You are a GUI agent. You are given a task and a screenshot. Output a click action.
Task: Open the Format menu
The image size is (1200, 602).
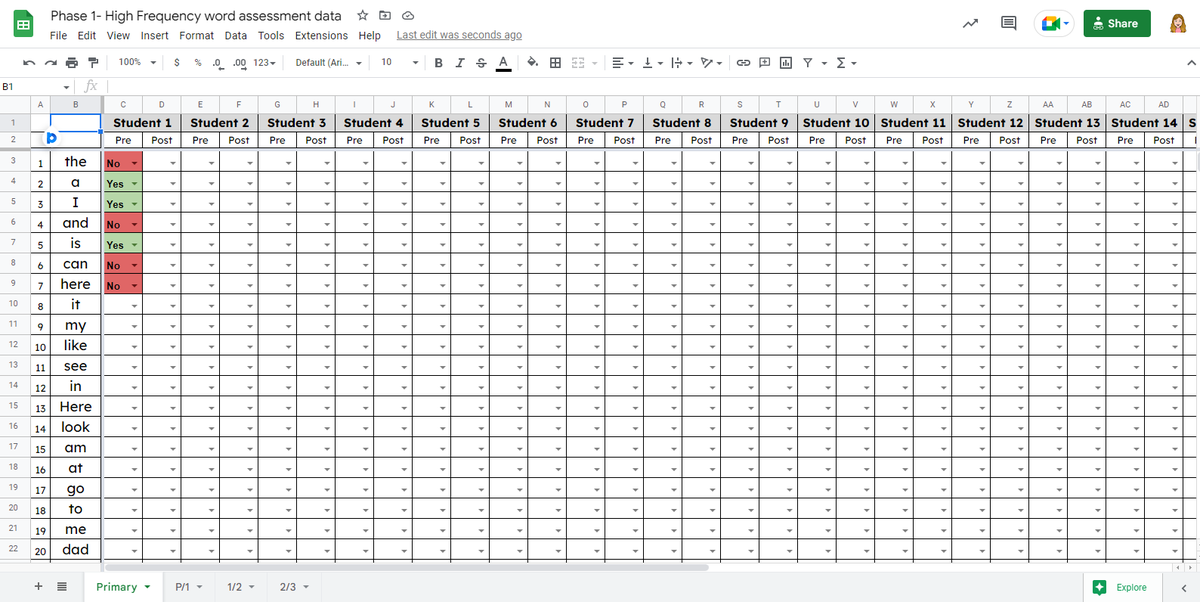(197, 35)
